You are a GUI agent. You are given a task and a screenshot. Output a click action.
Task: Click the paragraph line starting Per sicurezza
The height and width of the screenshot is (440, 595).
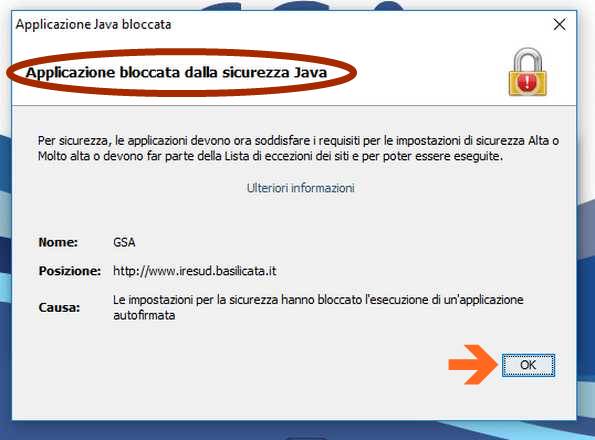pos(298,141)
